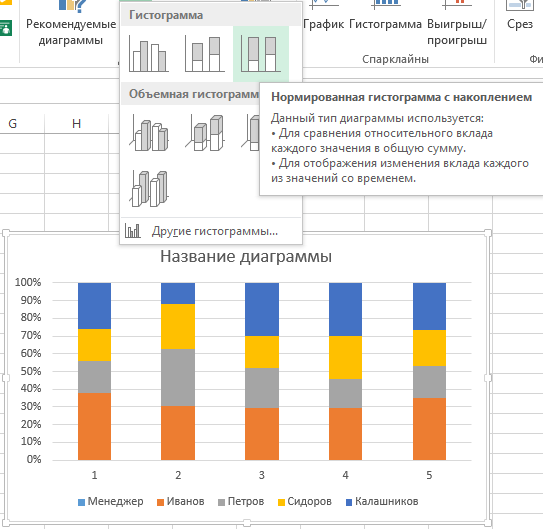The image size is (543, 529).
Task: Choose 3-D 100% stacked column icon
Action: click(x=251, y=133)
